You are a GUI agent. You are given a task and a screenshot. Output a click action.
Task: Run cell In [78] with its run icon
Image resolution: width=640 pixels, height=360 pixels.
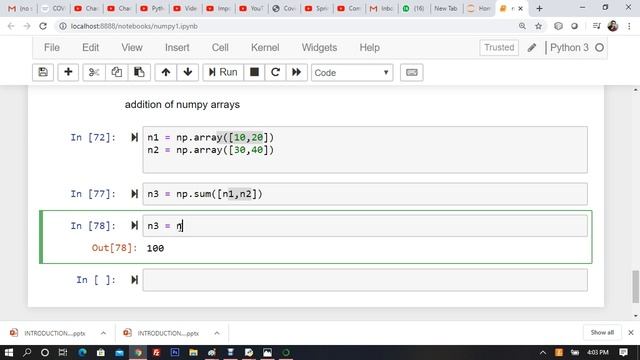pyautogui.click(x=134, y=226)
